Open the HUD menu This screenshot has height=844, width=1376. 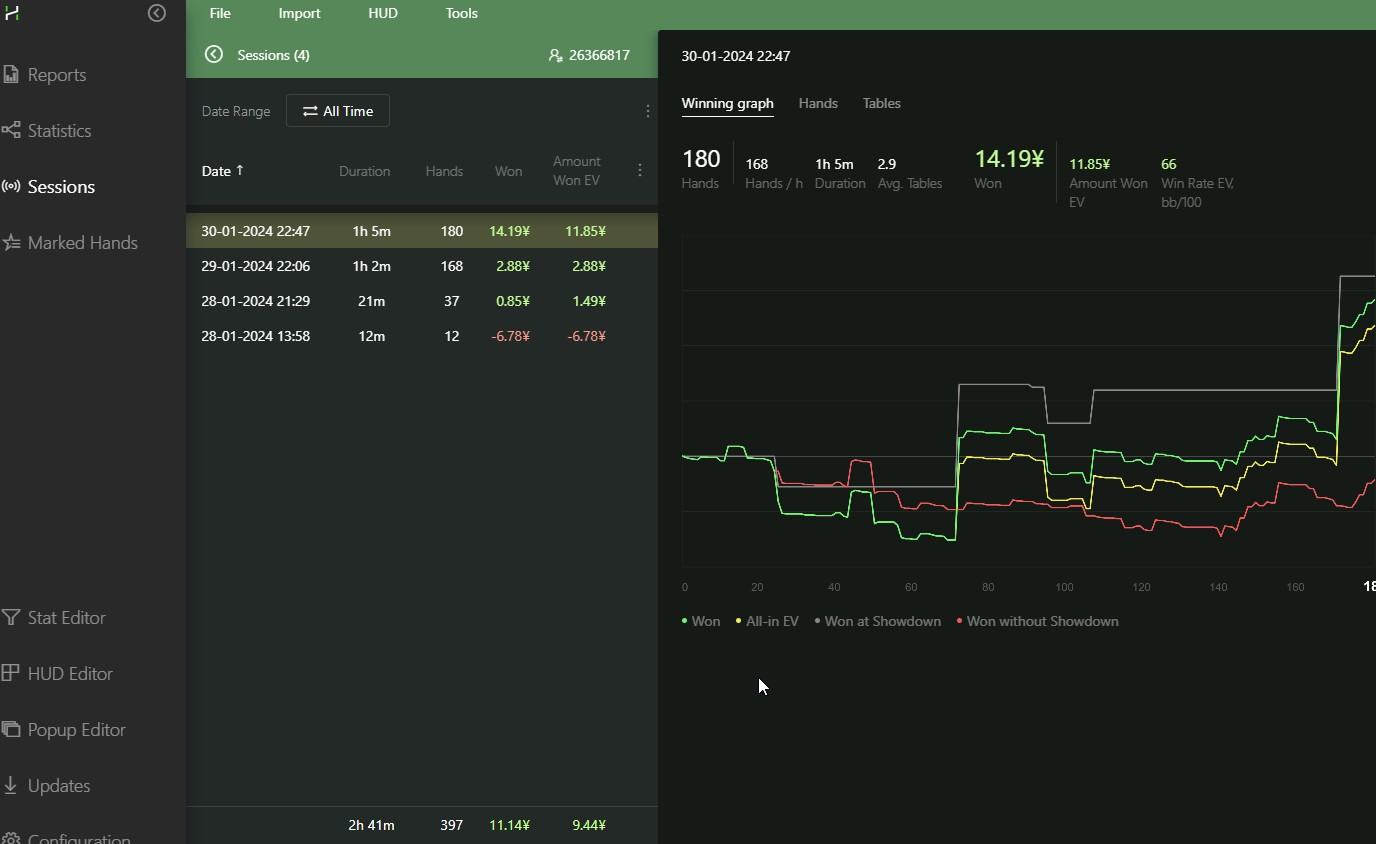point(383,13)
